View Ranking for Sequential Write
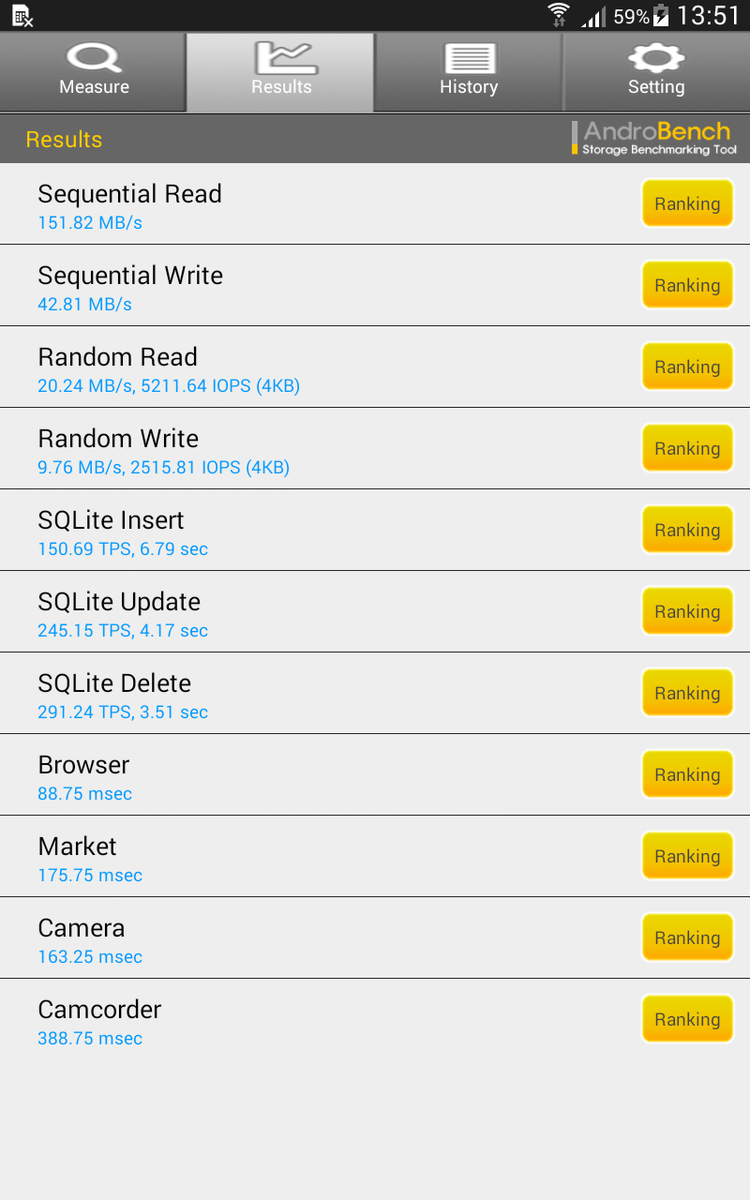This screenshot has width=750, height=1200. tap(687, 286)
